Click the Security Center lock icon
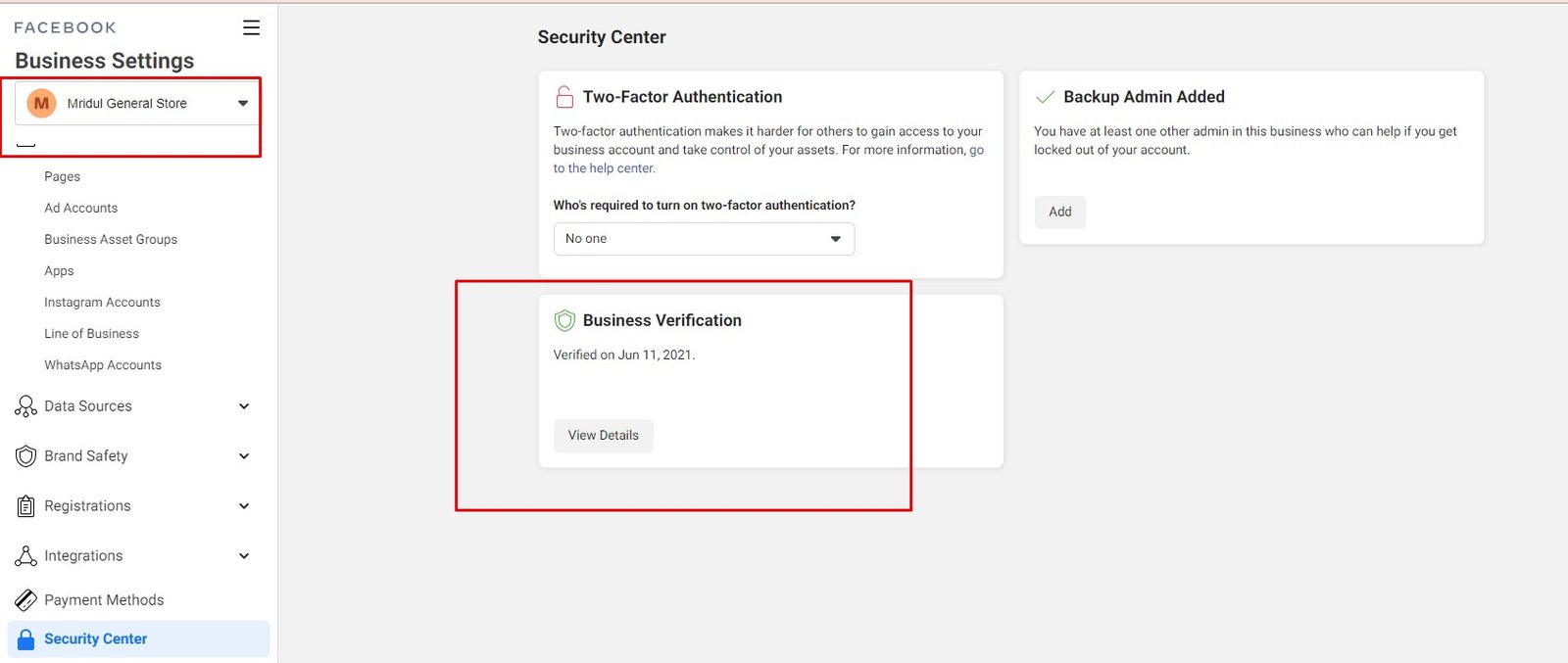The image size is (1568, 663). [x=26, y=639]
